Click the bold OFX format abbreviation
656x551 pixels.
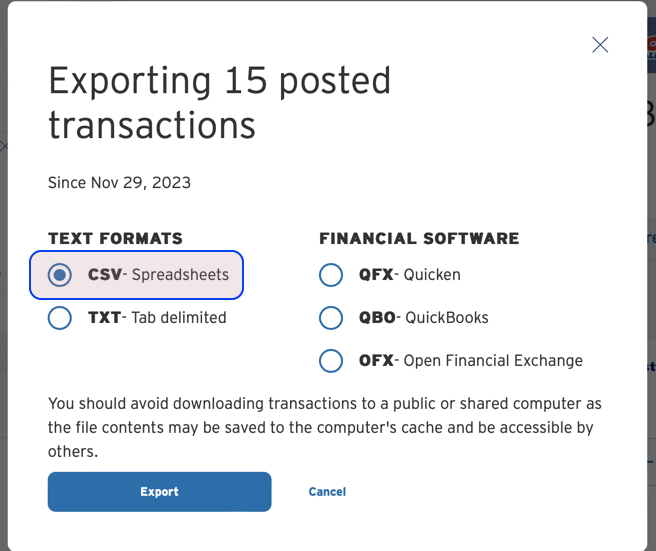(x=376, y=361)
